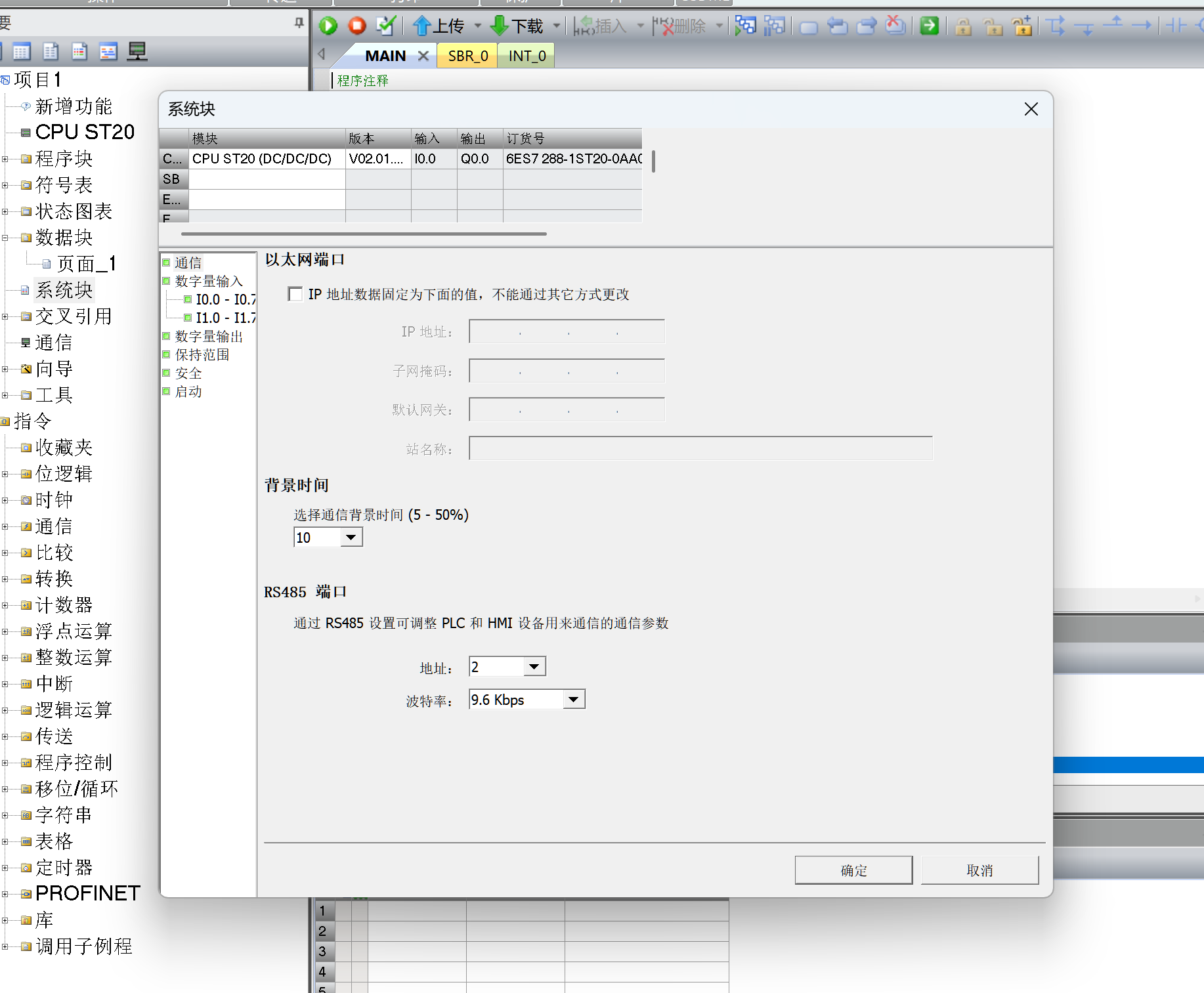1204x993 pixels.
Task: Close the 系统块 dialog
Action: coord(1031,109)
